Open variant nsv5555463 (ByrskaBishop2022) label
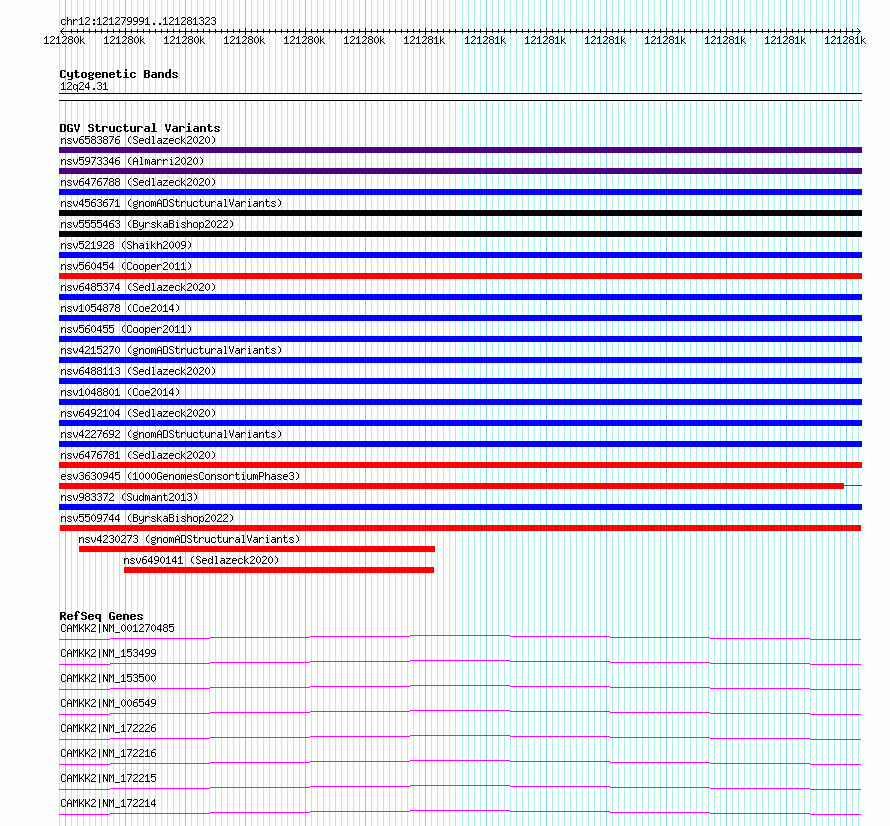The width and height of the screenshot is (890, 826). coord(147,224)
